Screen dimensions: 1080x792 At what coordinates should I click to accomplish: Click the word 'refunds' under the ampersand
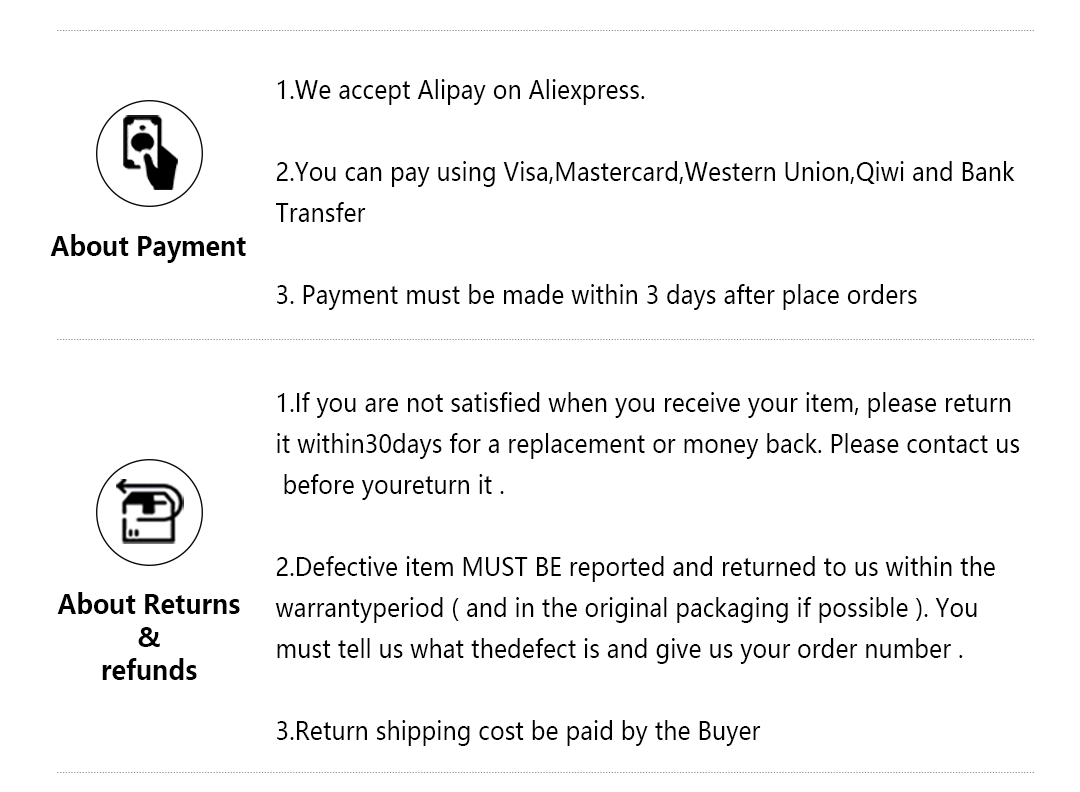point(149,670)
